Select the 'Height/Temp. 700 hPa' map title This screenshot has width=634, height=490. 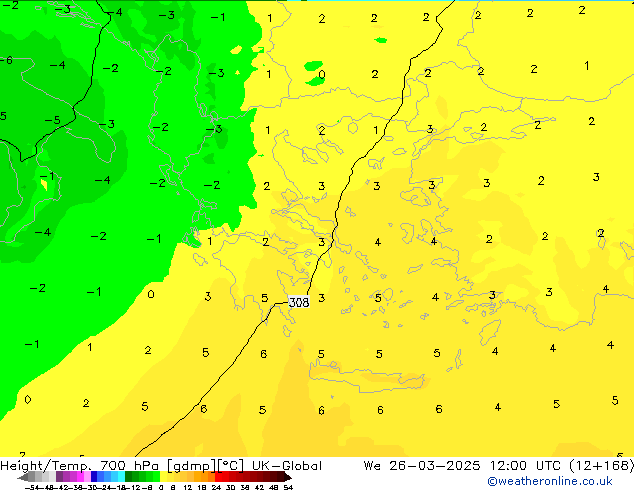point(80,466)
